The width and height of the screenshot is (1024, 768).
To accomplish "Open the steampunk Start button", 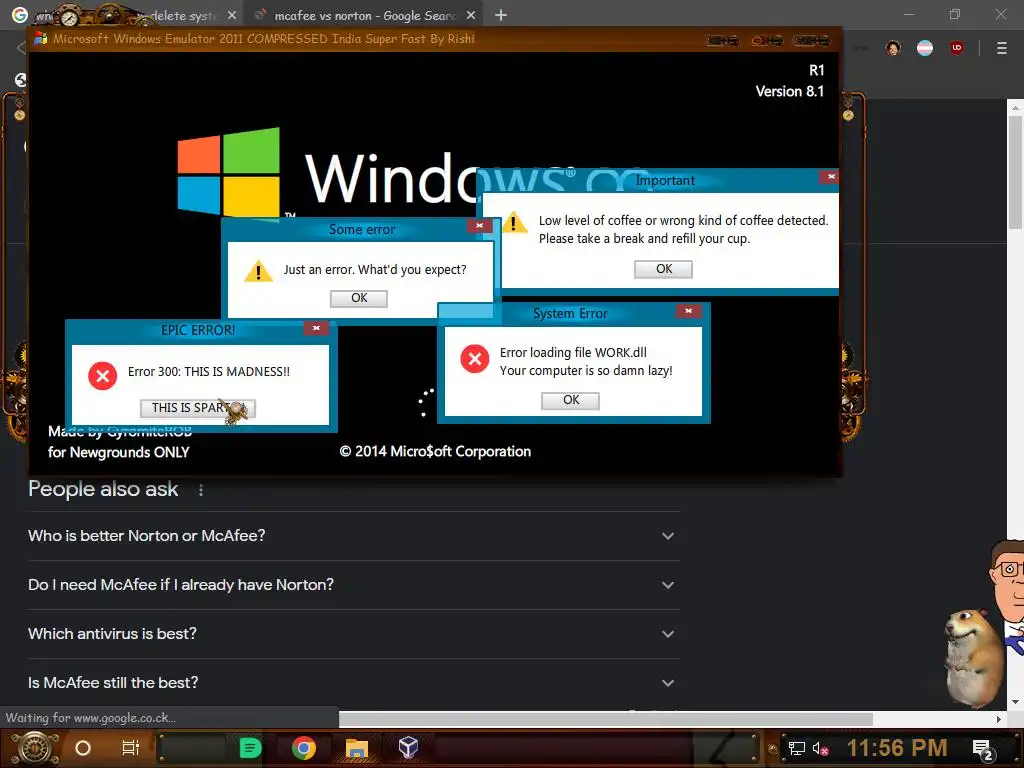I will click(34, 748).
